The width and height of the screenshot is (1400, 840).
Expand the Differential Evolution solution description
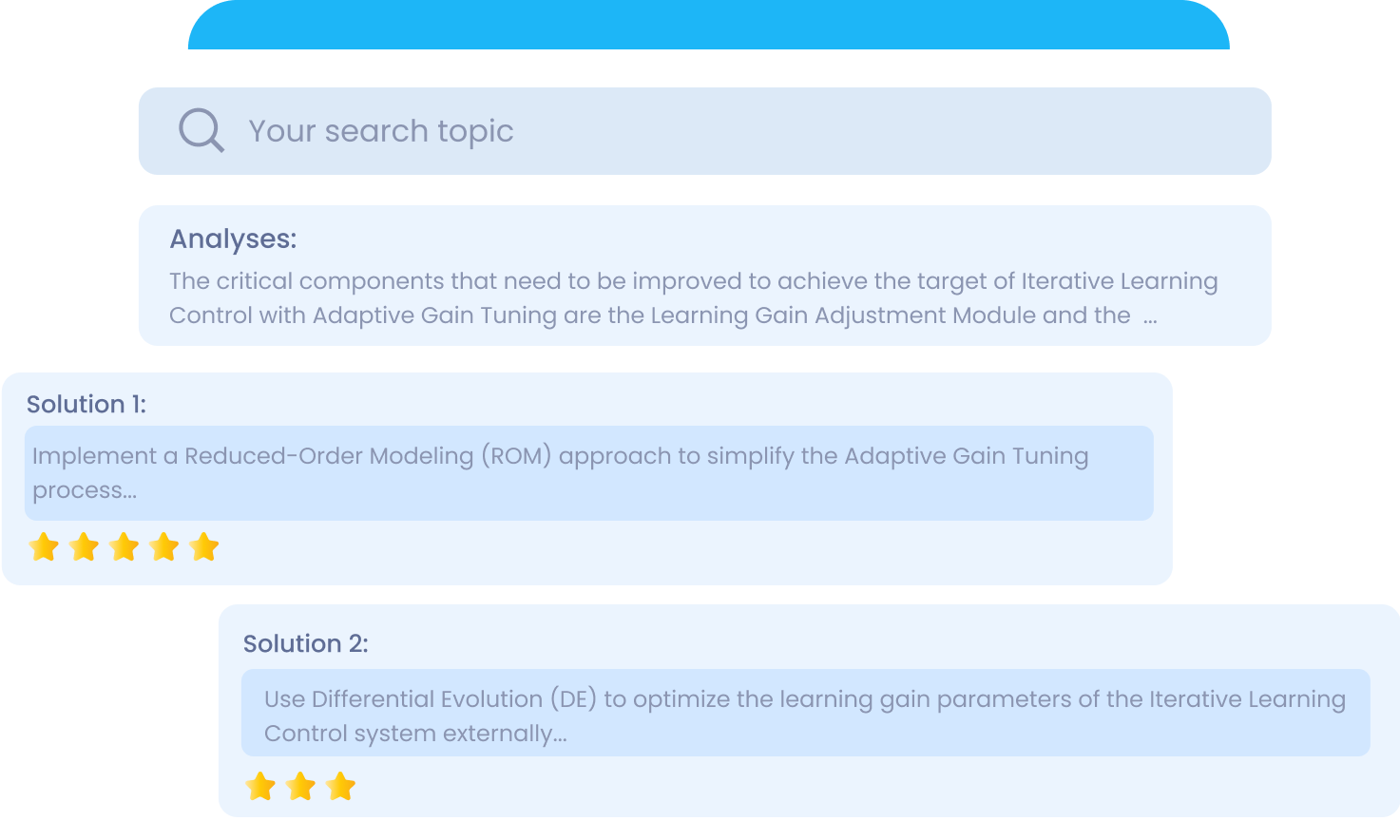tap(806, 713)
